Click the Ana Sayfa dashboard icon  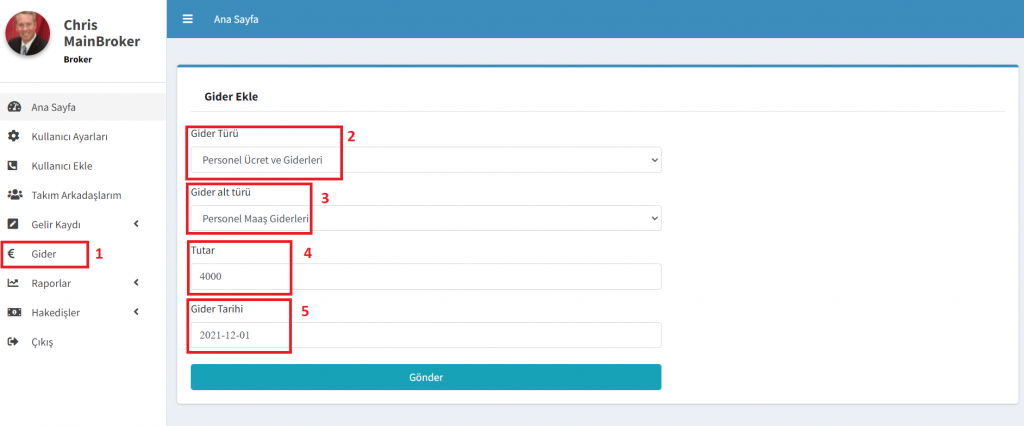[14, 107]
